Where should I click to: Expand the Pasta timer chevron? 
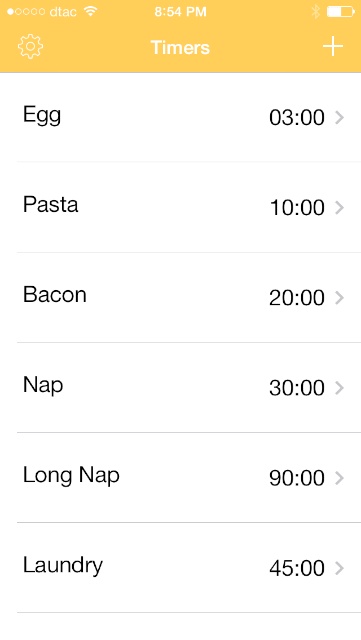[339, 208]
